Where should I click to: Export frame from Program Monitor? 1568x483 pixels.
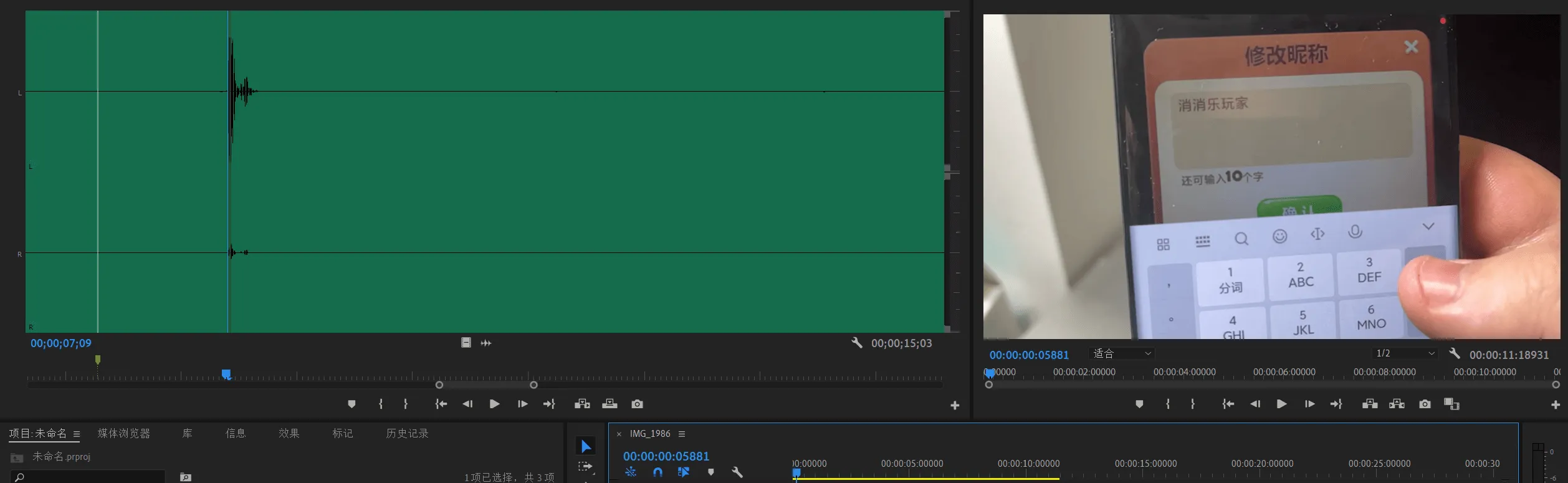point(1425,404)
